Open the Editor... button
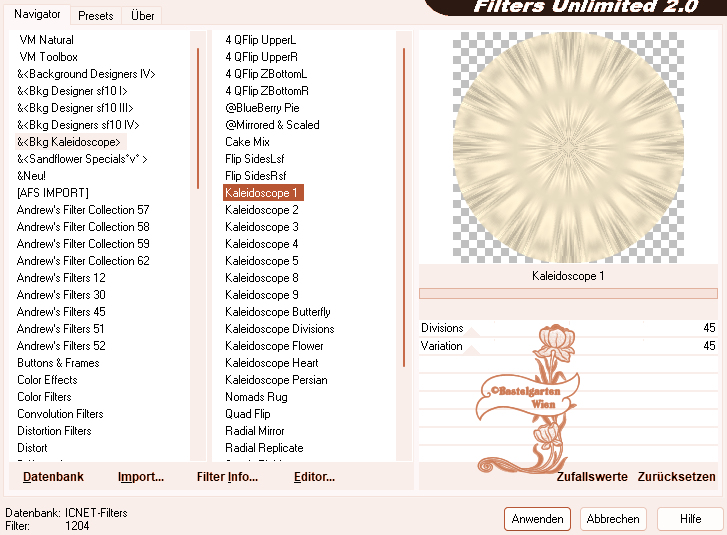The image size is (727, 535). 314,477
